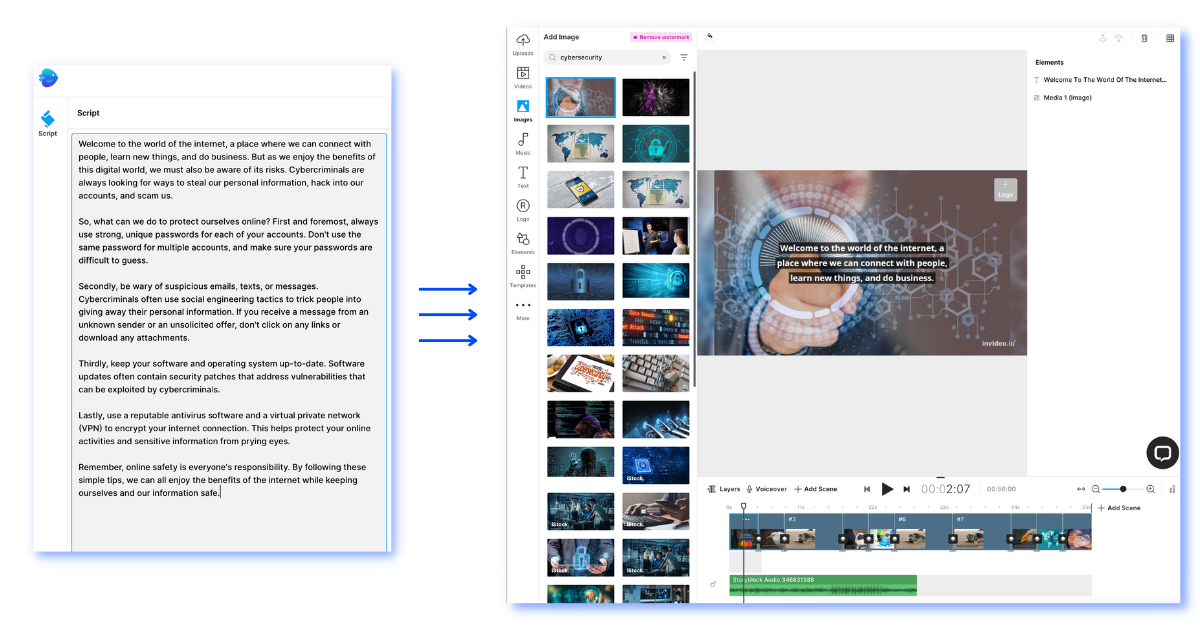Screen dimensions: 1200x630
Task: Adjust the timeline zoom slider
Action: pos(1123,489)
